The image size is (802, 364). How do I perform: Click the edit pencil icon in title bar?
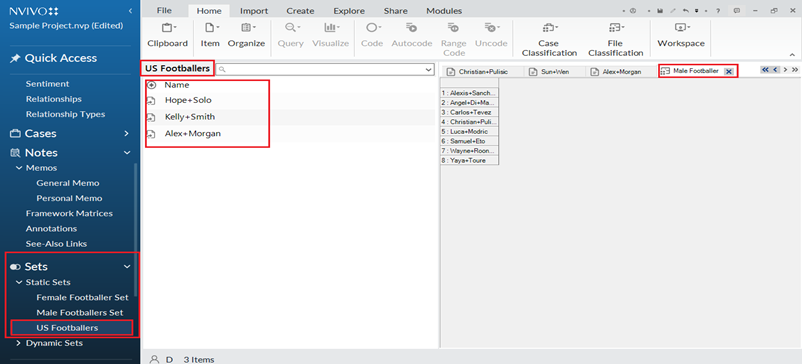click(x=673, y=11)
